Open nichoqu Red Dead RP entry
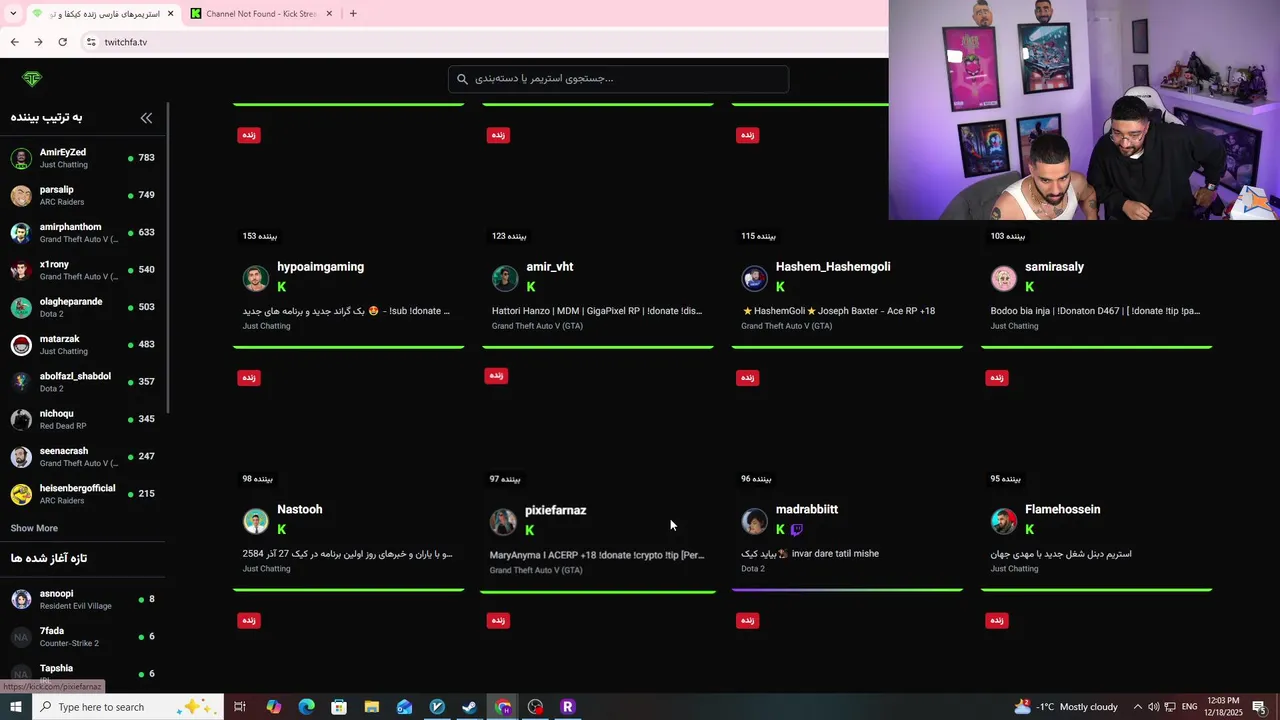 click(x=83, y=419)
